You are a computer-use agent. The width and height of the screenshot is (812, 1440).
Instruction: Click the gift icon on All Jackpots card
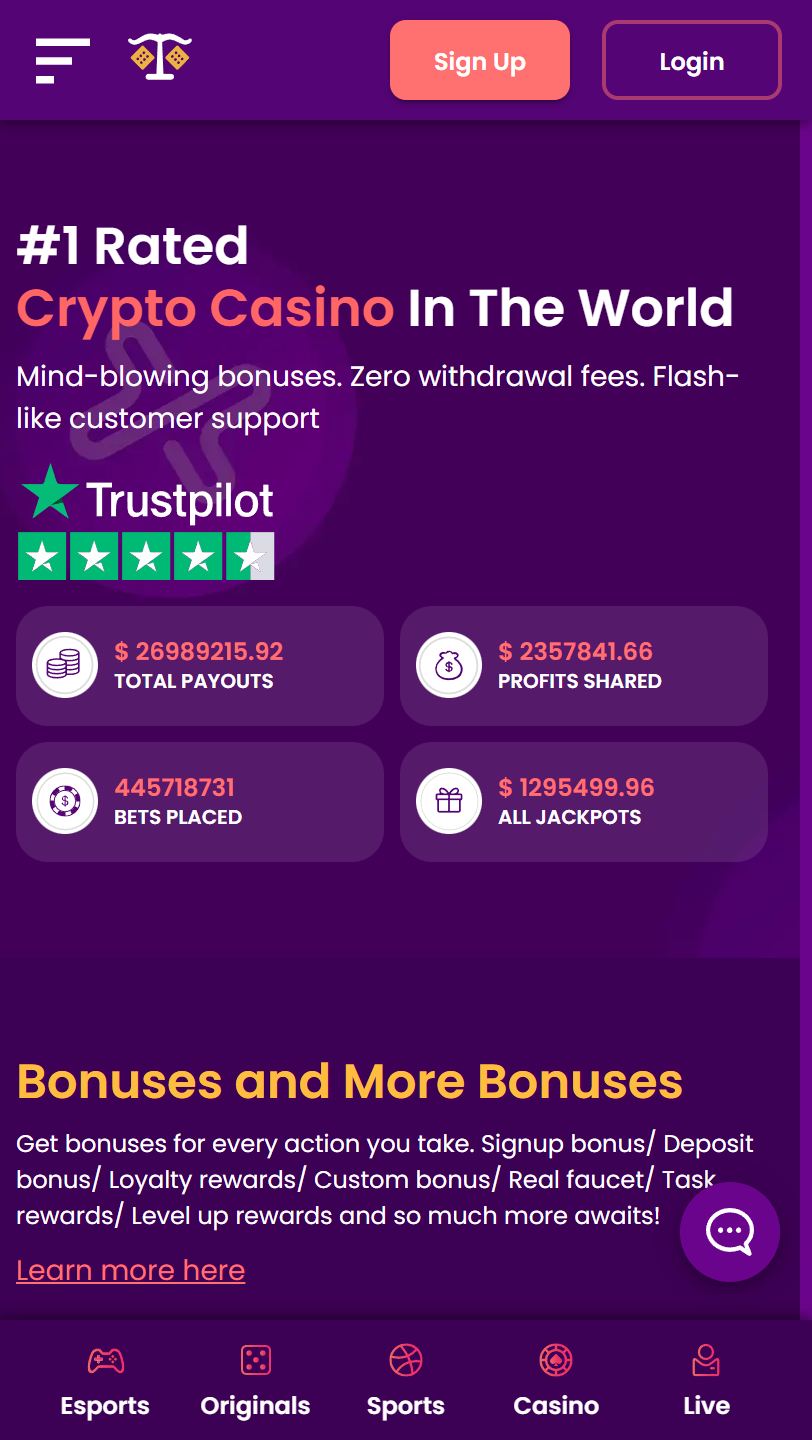click(x=448, y=800)
